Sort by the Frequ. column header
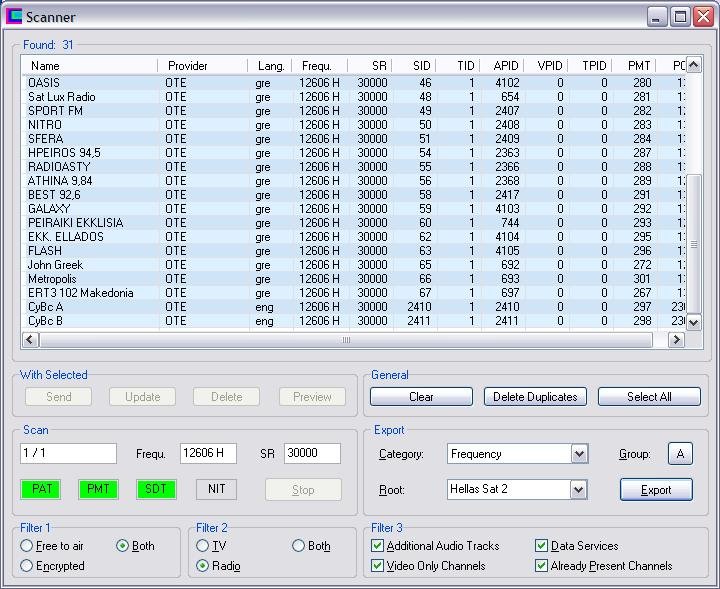 coord(320,66)
